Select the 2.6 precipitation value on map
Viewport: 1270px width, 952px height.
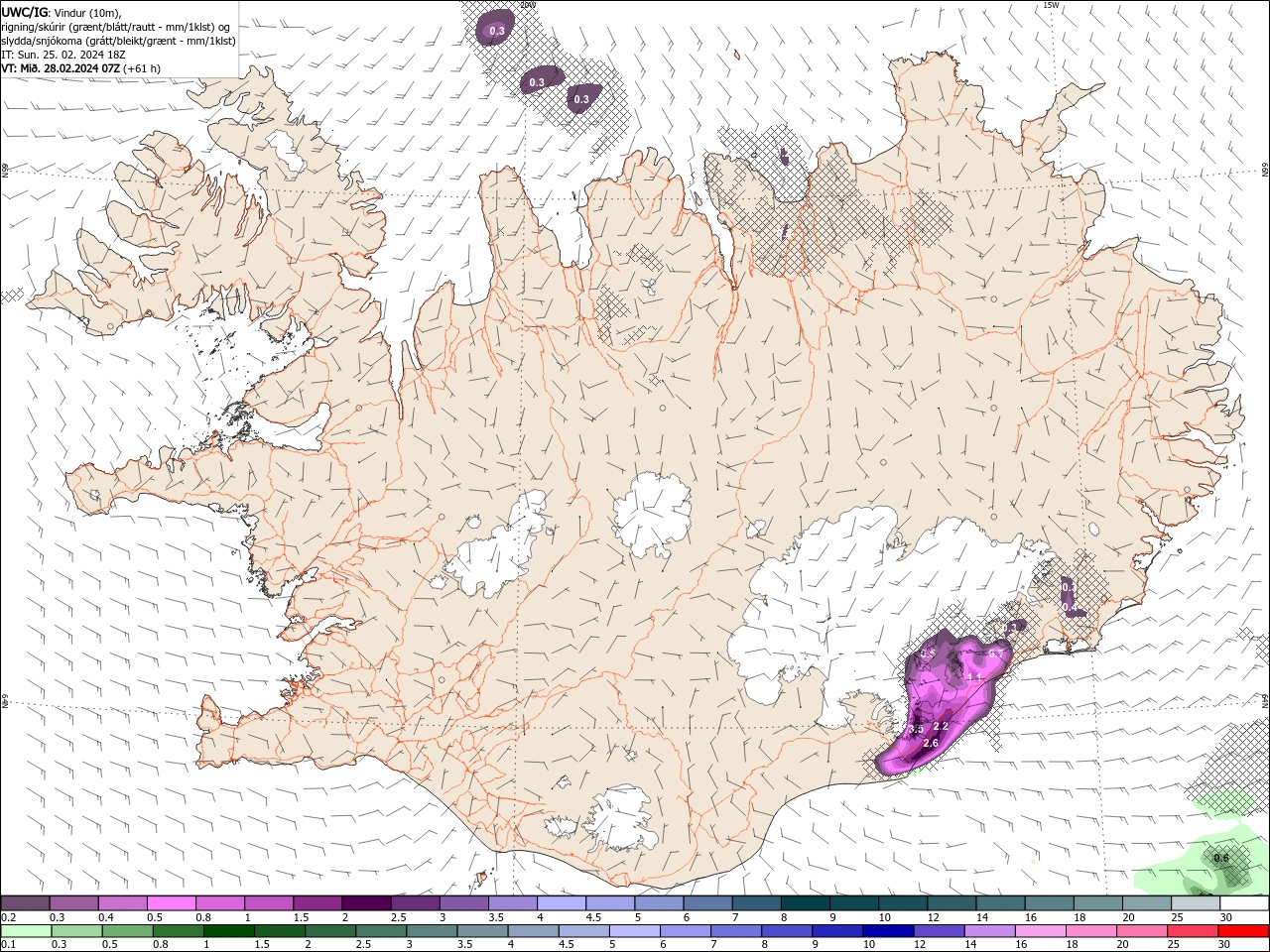click(931, 743)
